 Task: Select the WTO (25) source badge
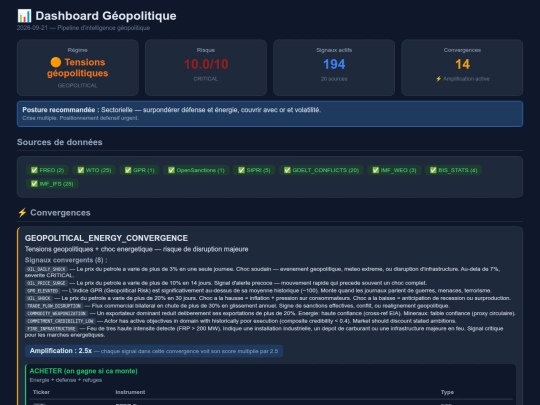pyautogui.click(x=94, y=170)
